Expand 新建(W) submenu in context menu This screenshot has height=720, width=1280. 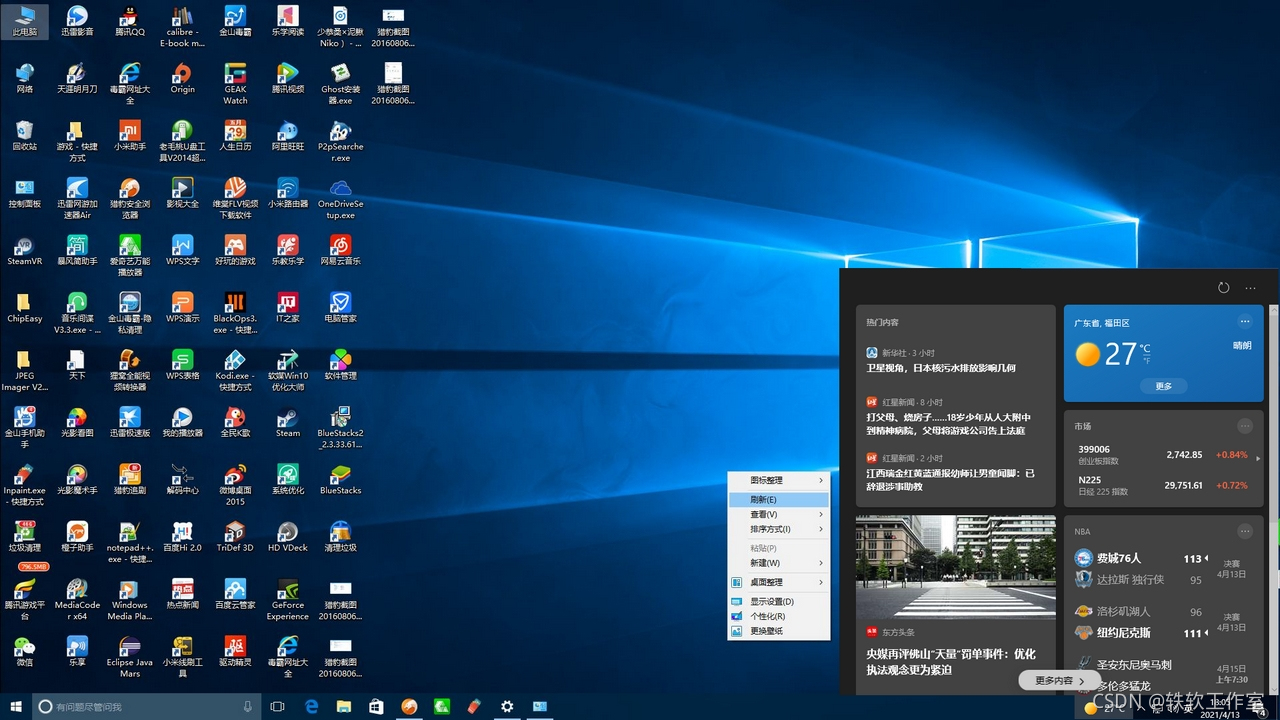click(x=779, y=563)
